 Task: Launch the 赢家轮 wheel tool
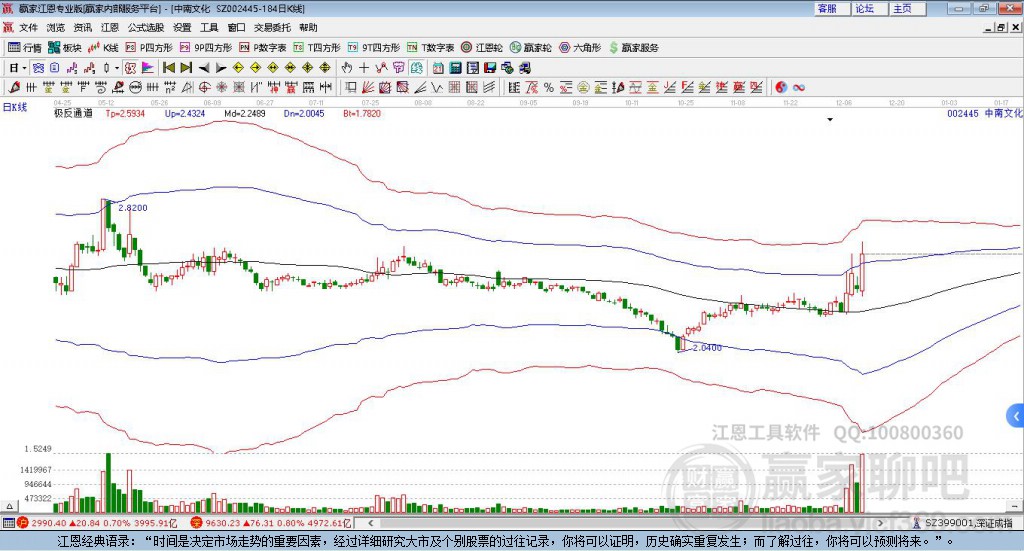pos(530,48)
